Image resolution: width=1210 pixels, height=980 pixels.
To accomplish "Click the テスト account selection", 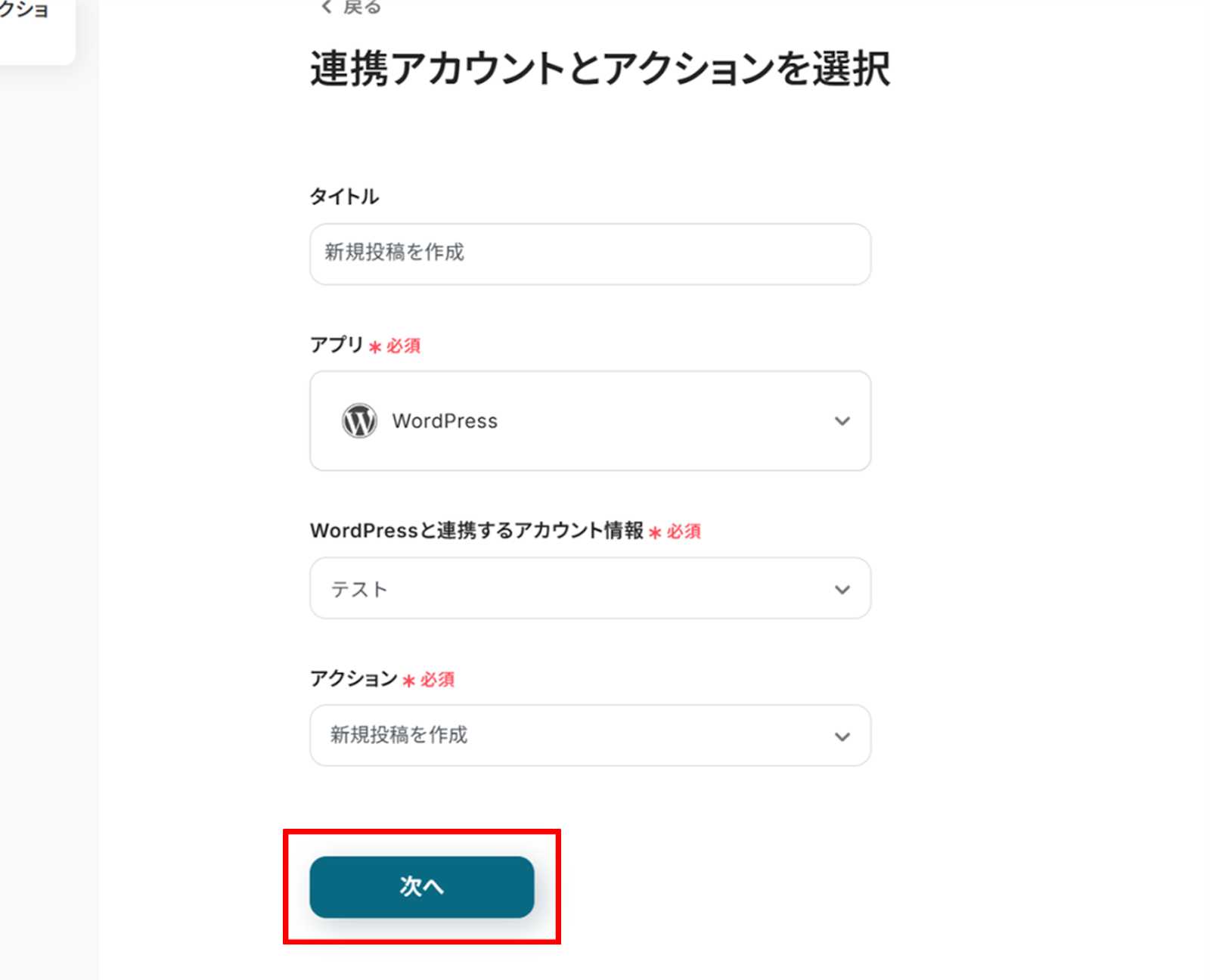I will click(360, 590).
